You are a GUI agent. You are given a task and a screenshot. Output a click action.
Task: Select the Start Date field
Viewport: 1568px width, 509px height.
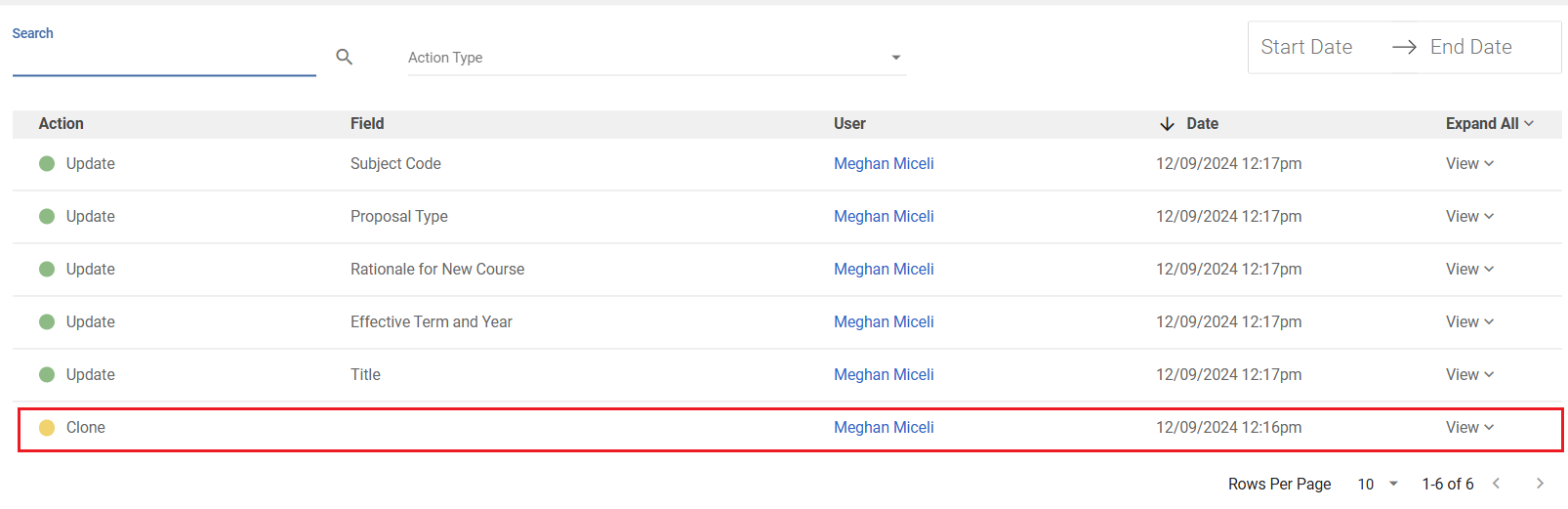[x=1306, y=47]
